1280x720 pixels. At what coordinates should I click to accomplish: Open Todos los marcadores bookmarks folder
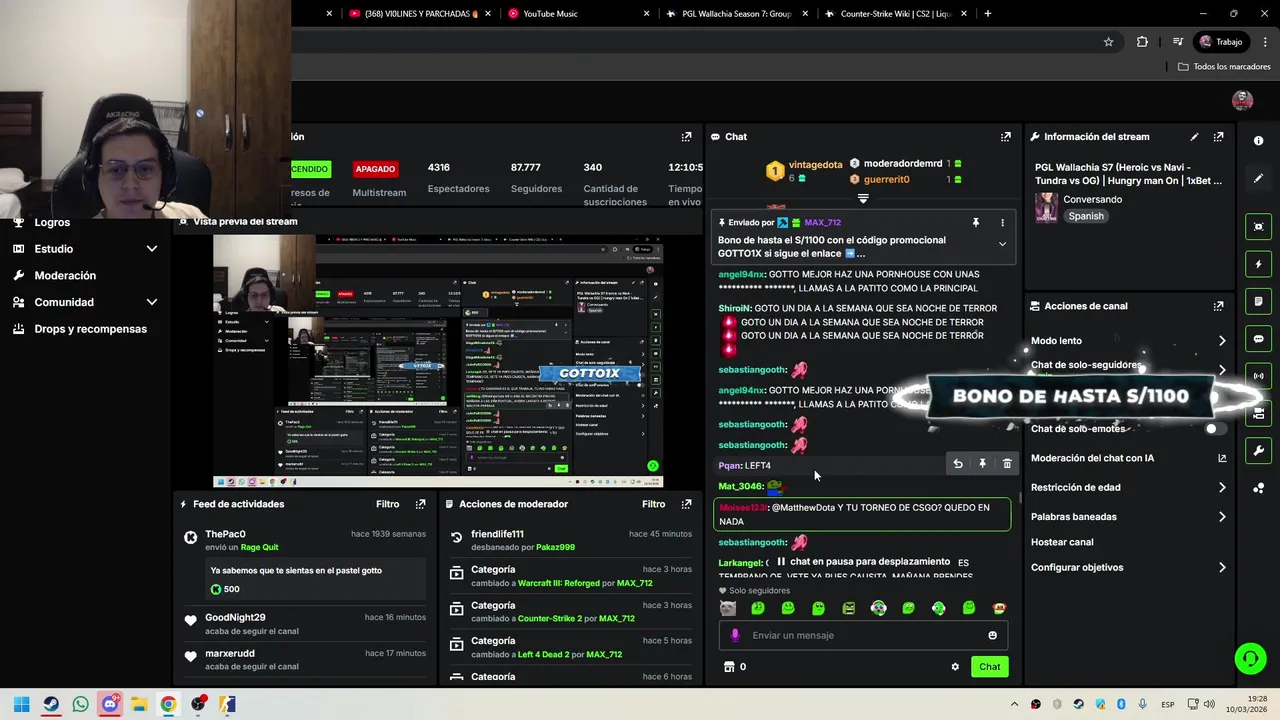[x=1224, y=67]
